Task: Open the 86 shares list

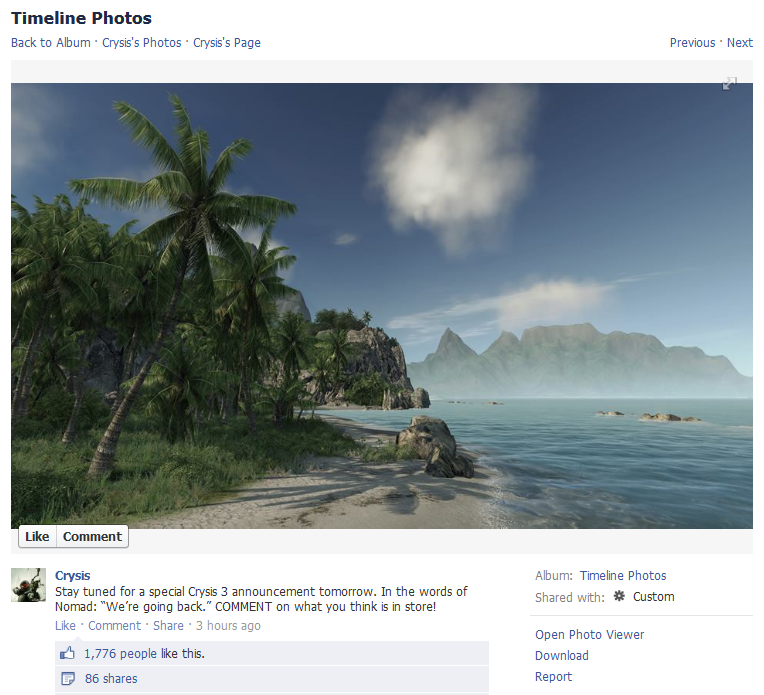Action: tap(111, 678)
